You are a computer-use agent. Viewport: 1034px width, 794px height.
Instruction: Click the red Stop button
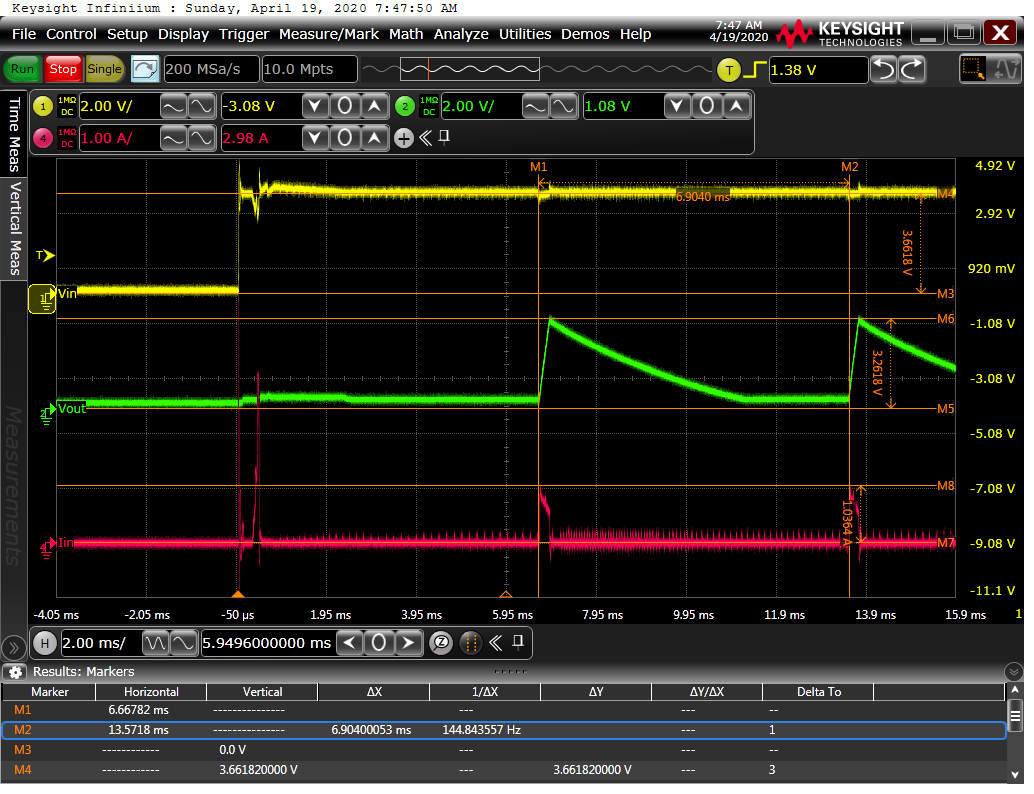pos(63,69)
